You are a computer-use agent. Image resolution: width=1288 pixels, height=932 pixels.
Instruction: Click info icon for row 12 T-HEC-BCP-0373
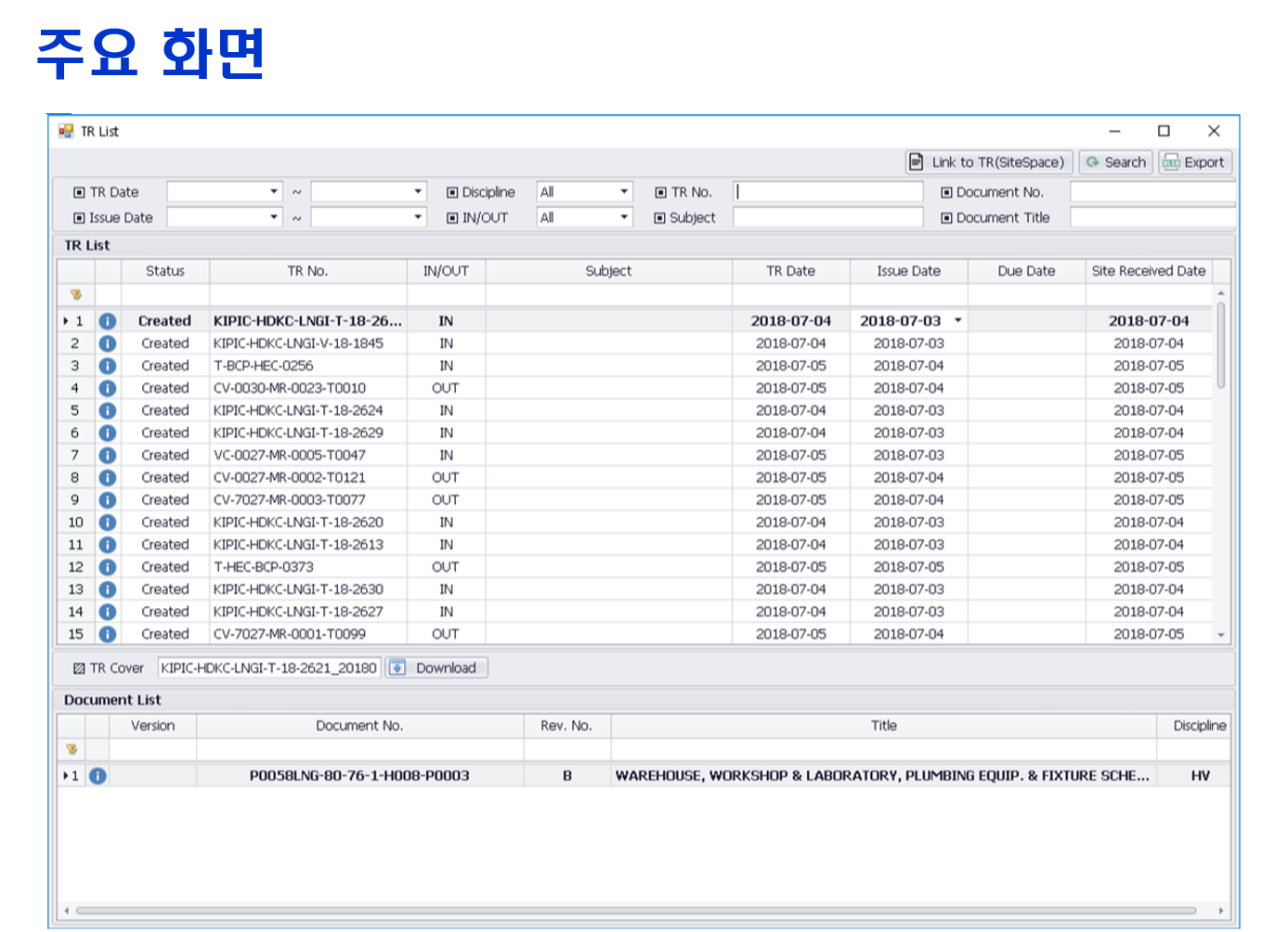tap(108, 567)
